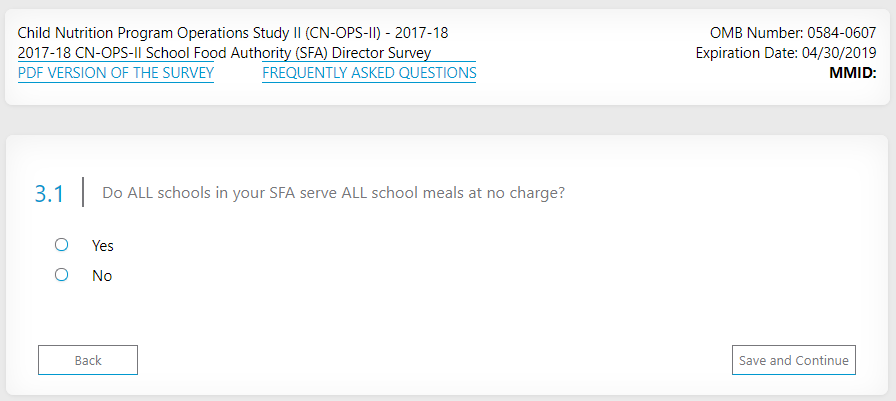The height and width of the screenshot is (401, 896).
Task: Click the vertical divider beside 3.1
Action: pos(83,192)
